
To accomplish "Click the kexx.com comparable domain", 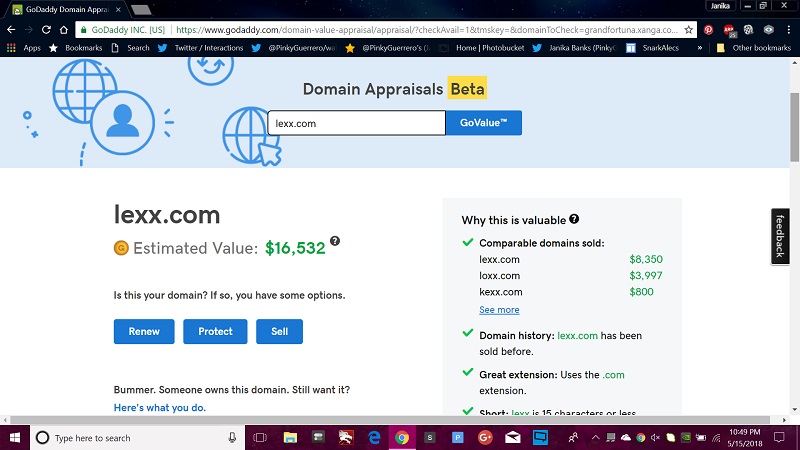I will [501, 292].
